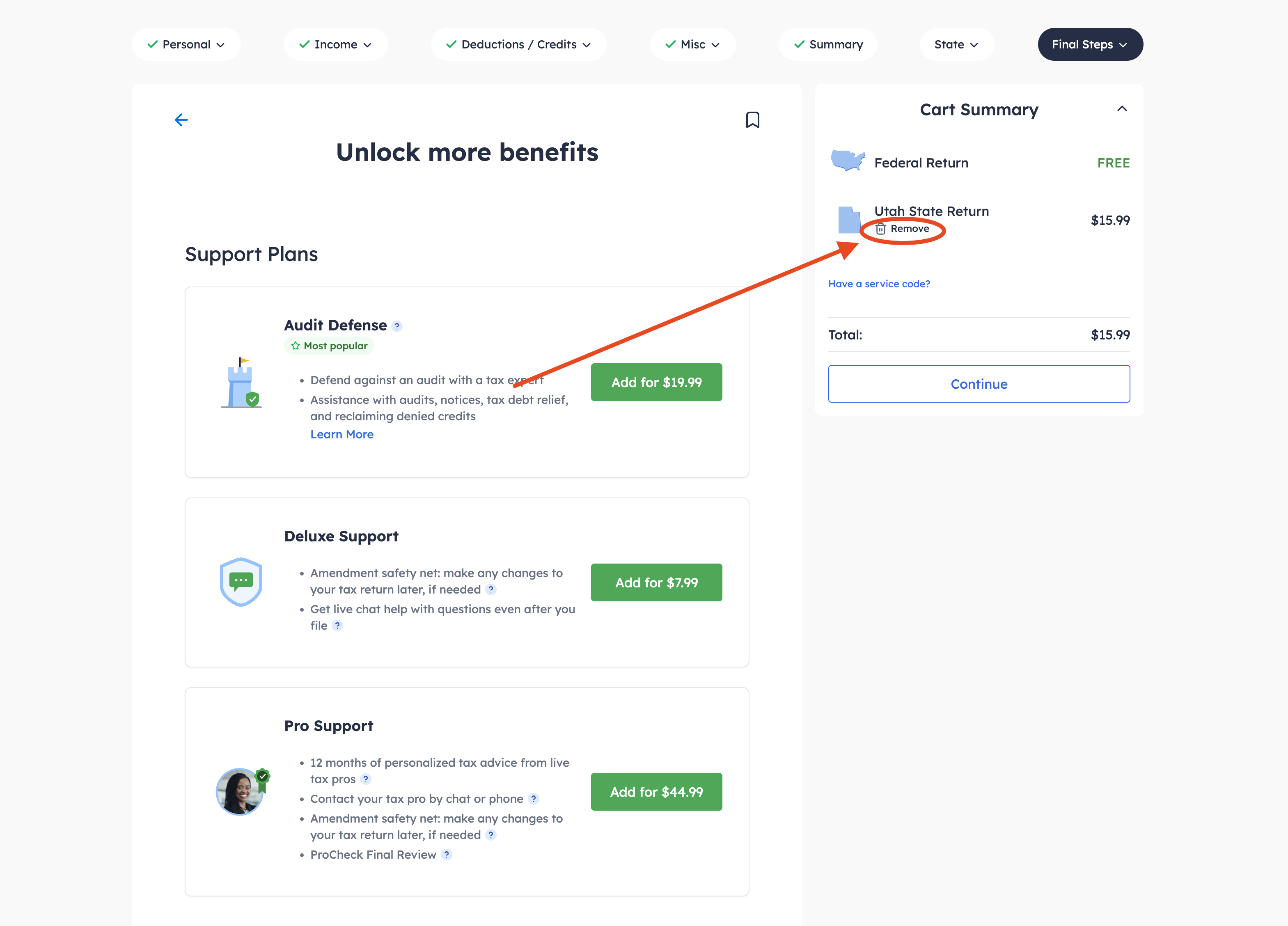The height and width of the screenshot is (926, 1288).
Task: Click the Deluxe Support shield chat icon
Action: [241, 582]
